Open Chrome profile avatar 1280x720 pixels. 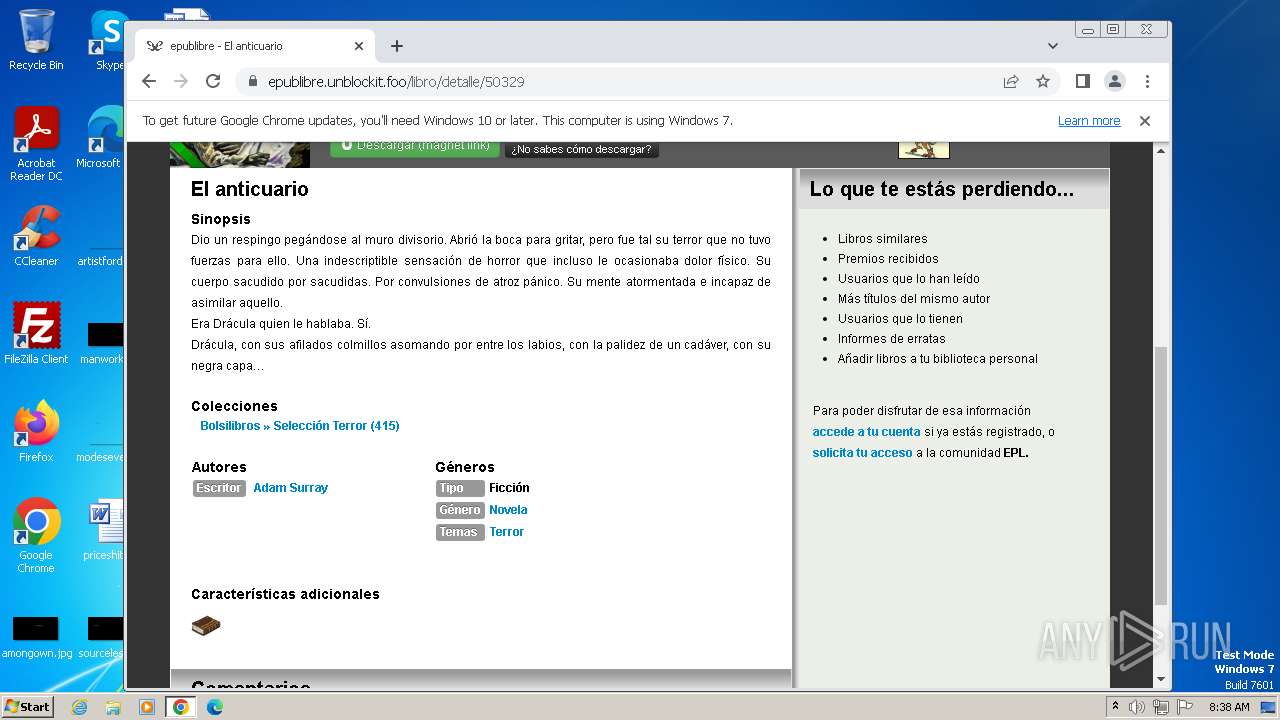pos(1114,81)
